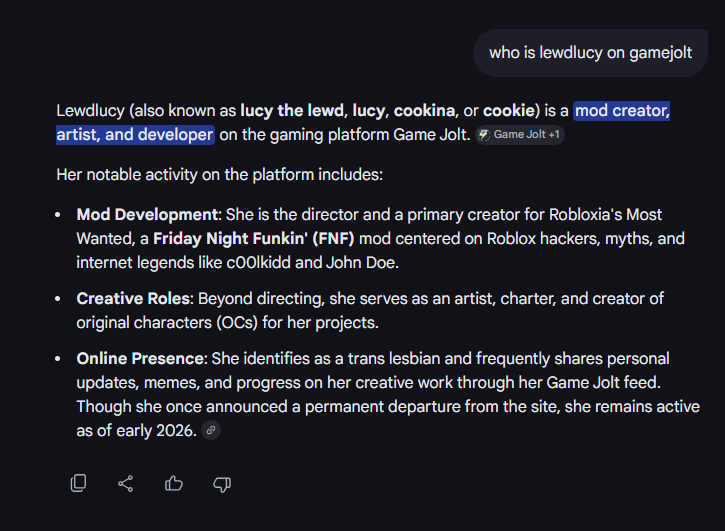Copy the response with the copy icon

(x=78, y=483)
